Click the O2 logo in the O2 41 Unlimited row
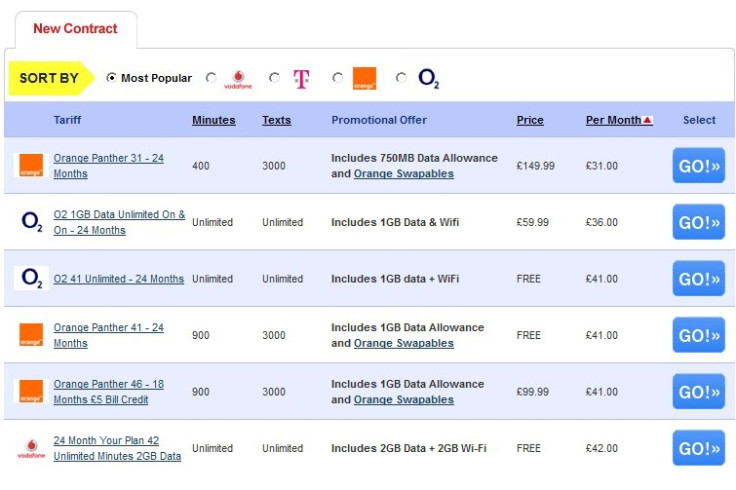The height and width of the screenshot is (490, 736). 32,278
